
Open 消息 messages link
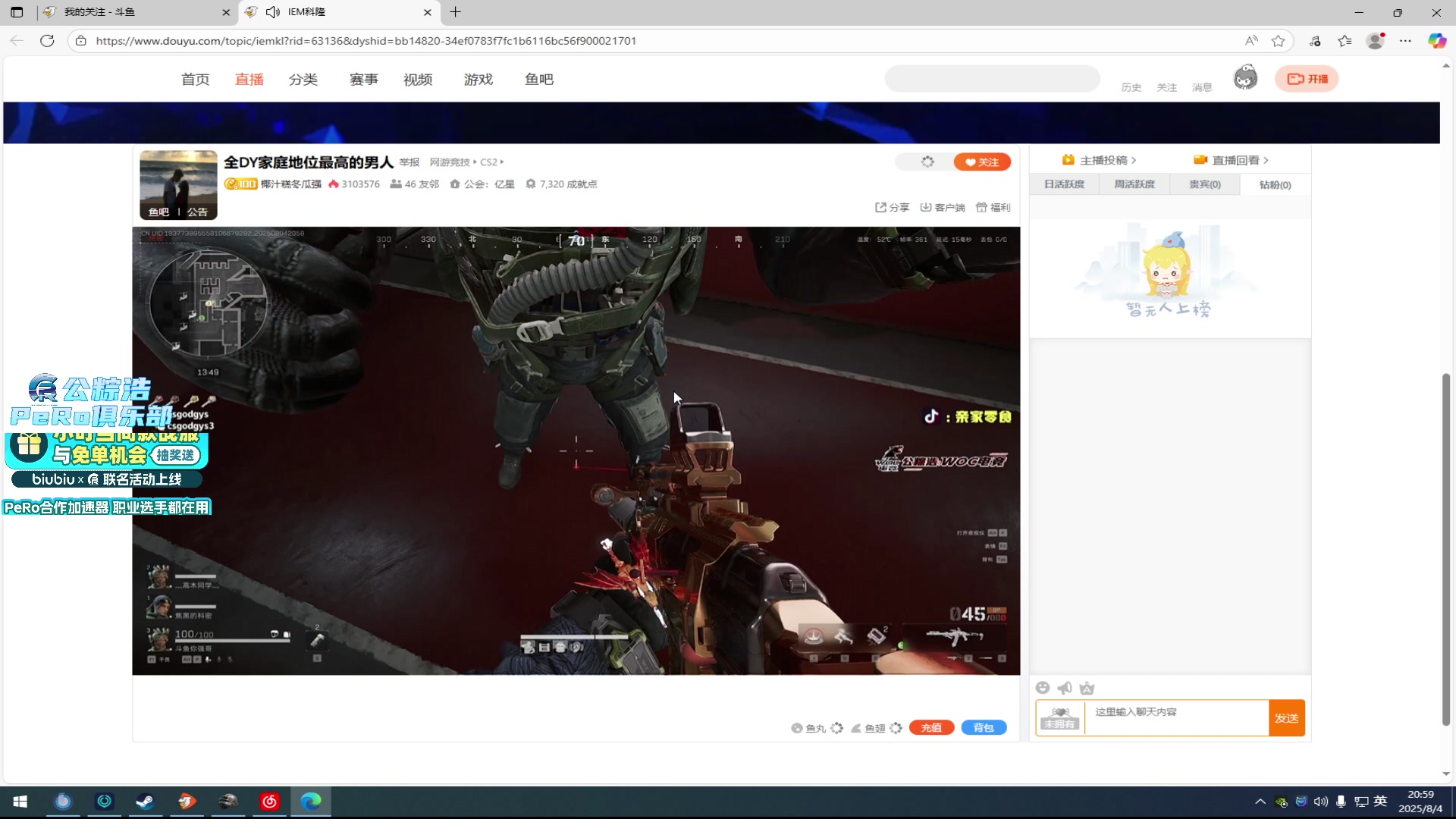pos(1202,87)
